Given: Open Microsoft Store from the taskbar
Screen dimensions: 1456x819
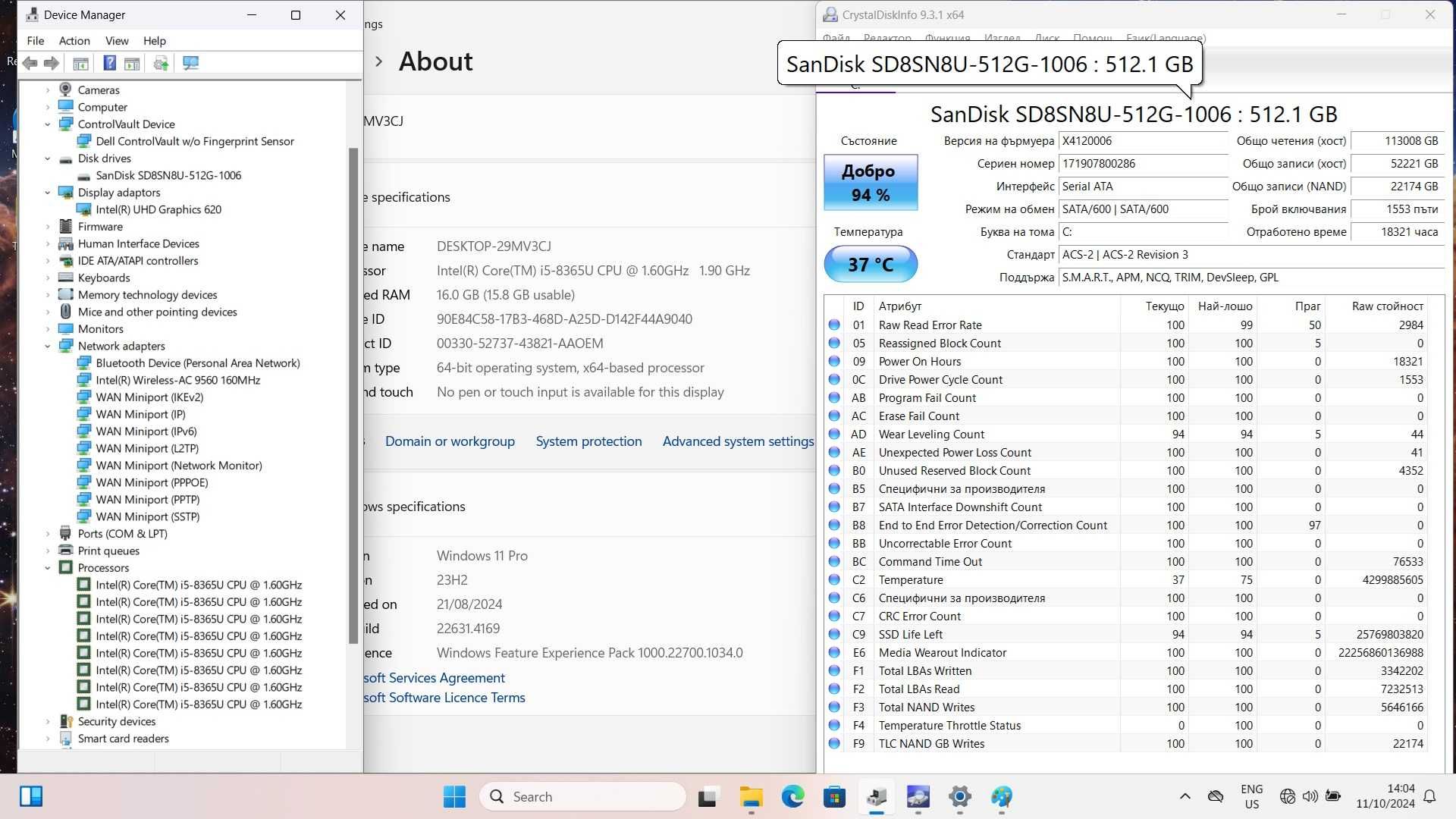Looking at the screenshot, I should pyautogui.click(x=834, y=796).
